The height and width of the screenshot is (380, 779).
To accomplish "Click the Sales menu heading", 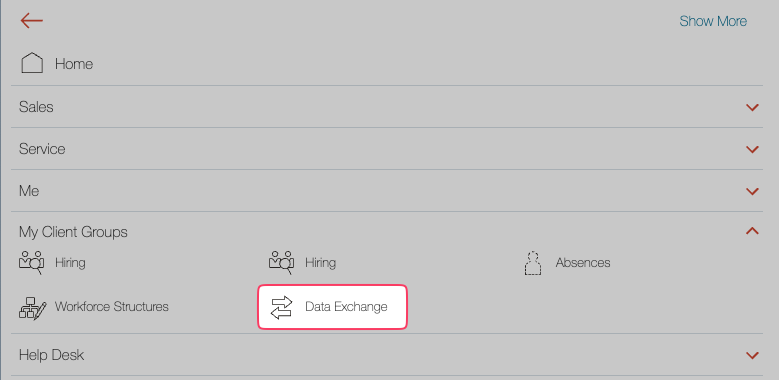I will click(x=36, y=107).
